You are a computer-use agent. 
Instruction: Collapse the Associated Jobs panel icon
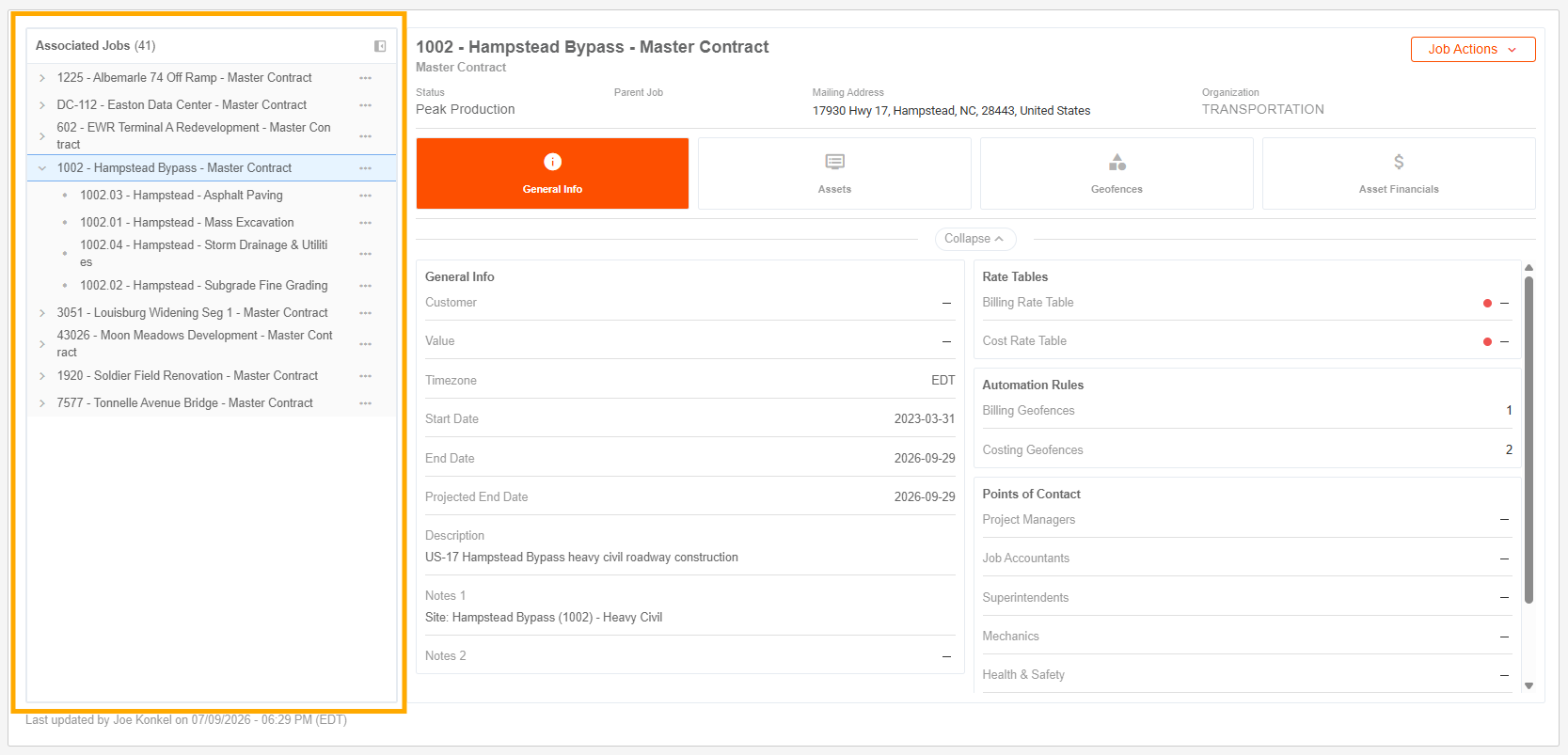(x=380, y=46)
